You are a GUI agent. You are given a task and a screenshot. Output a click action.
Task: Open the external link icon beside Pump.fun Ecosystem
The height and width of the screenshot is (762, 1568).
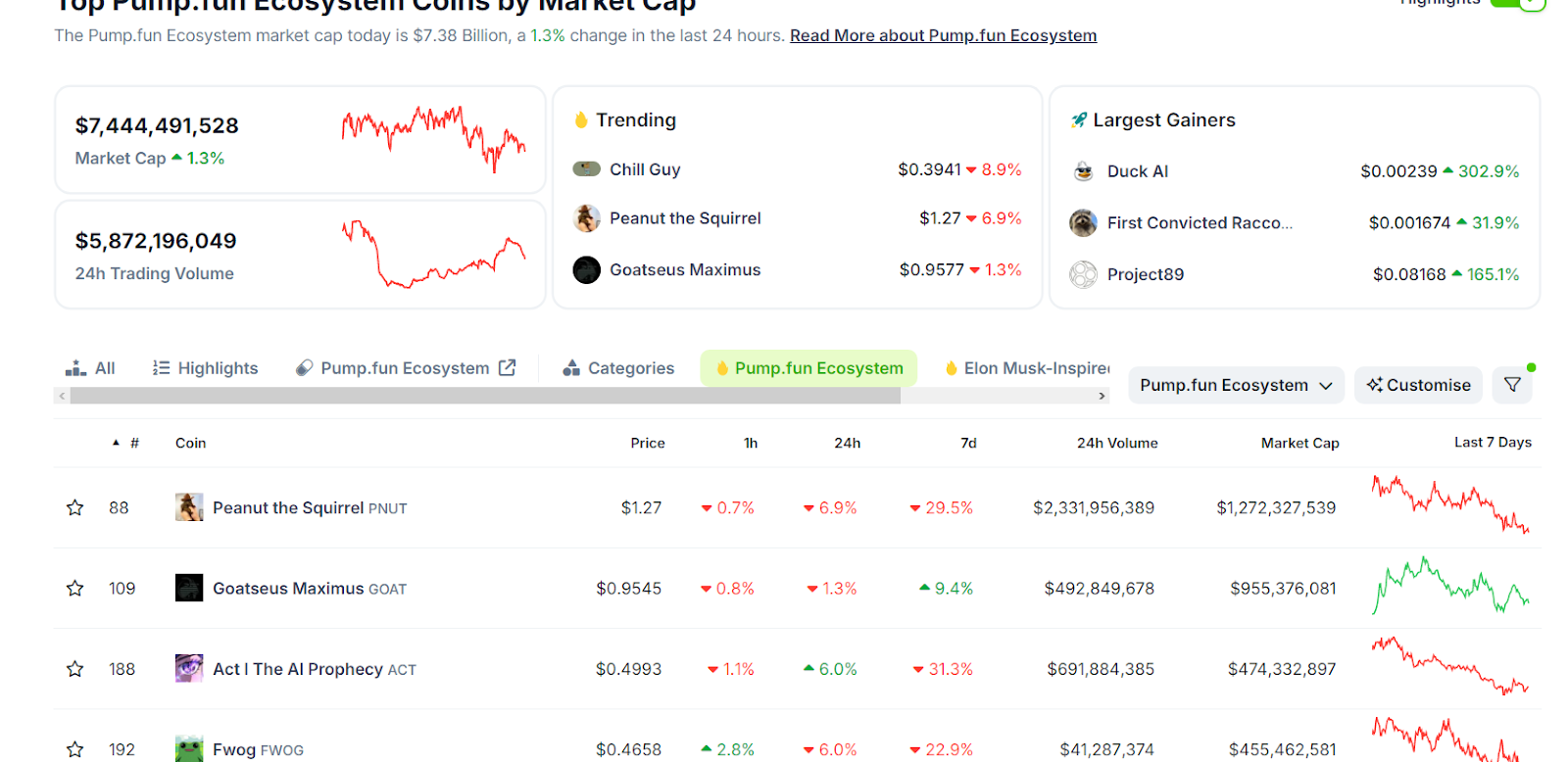point(507,367)
